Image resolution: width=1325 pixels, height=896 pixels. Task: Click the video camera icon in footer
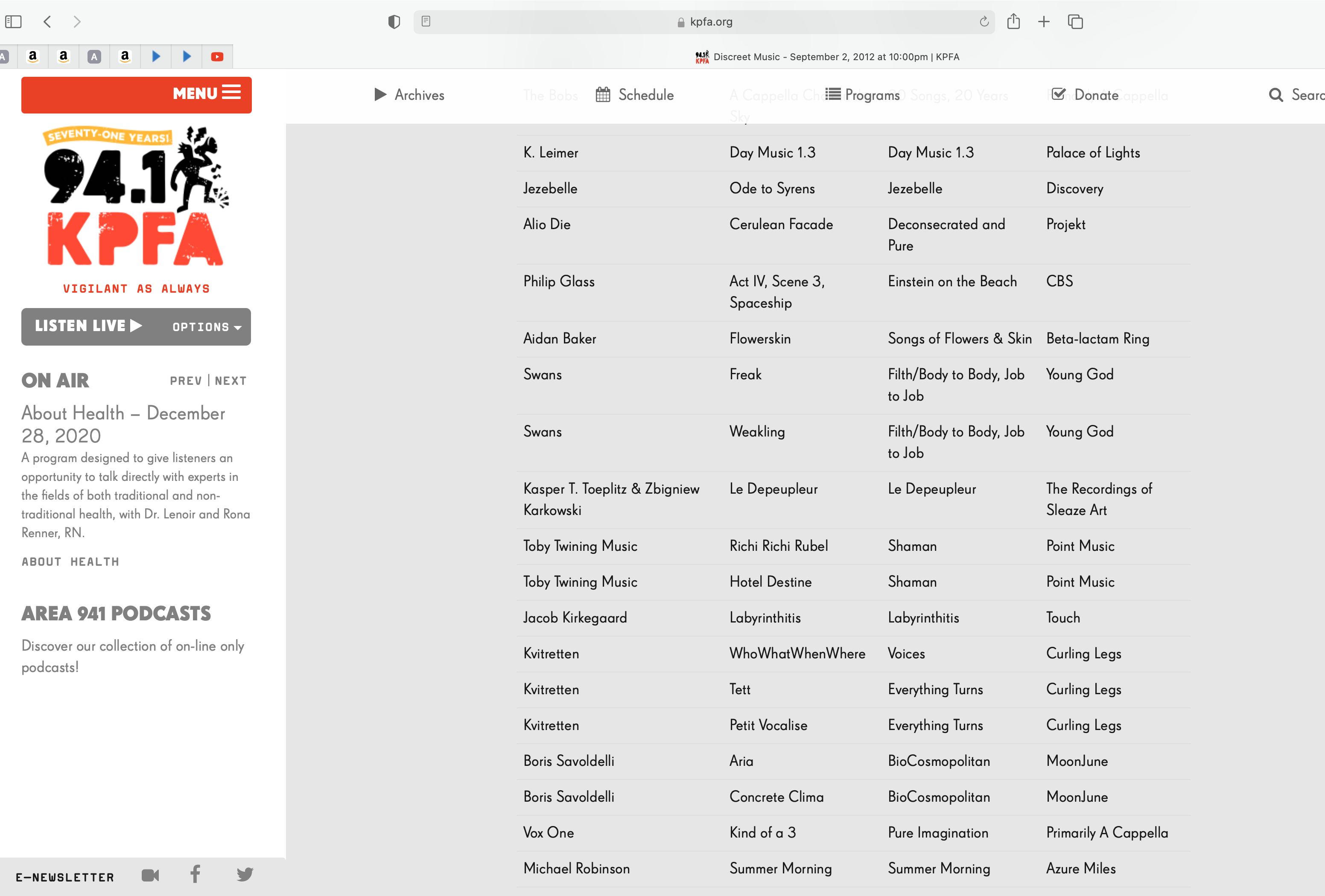[x=151, y=875]
